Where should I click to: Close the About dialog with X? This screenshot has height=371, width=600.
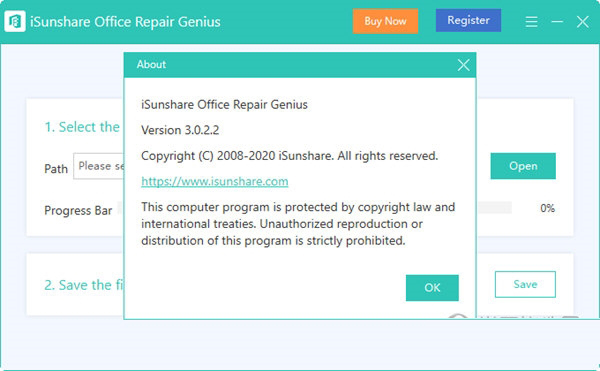(x=463, y=65)
